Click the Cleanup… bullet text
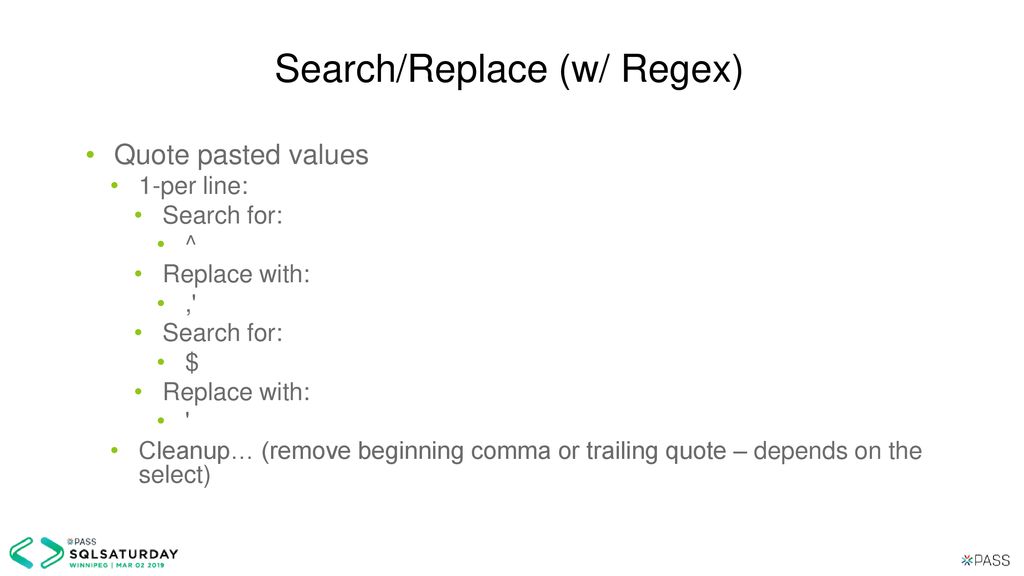 (530, 462)
